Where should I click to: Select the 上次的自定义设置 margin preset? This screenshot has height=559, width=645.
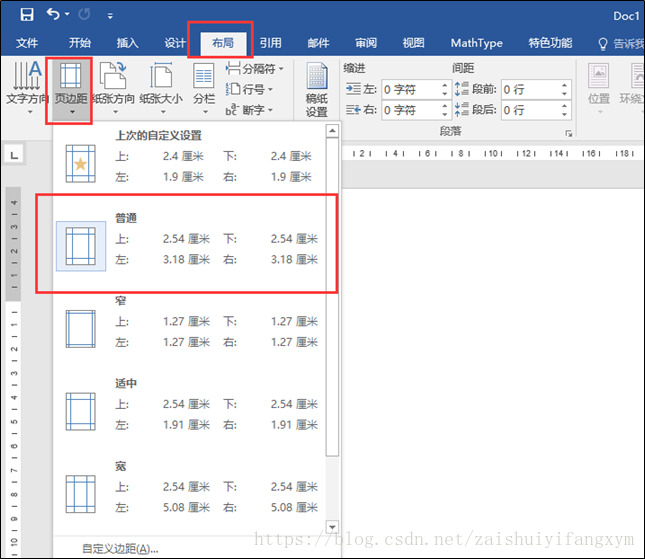click(x=190, y=158)
